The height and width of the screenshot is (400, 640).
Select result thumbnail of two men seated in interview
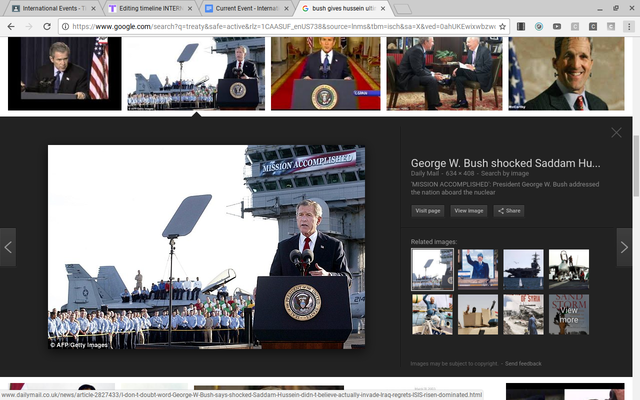pos(444,73)
